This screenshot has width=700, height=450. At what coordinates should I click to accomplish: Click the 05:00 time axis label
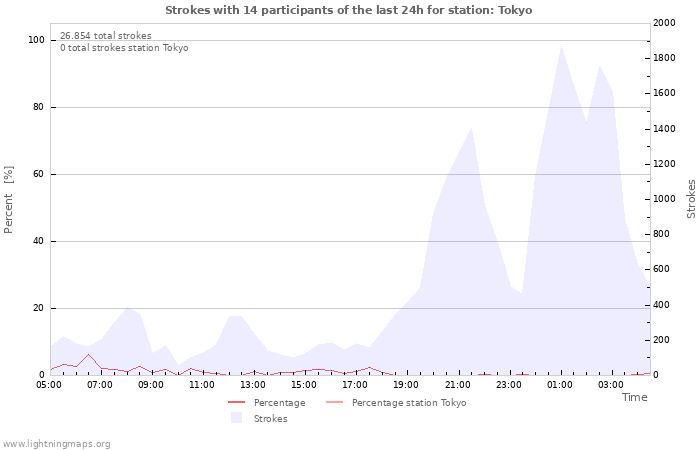[x=49, y=385]
